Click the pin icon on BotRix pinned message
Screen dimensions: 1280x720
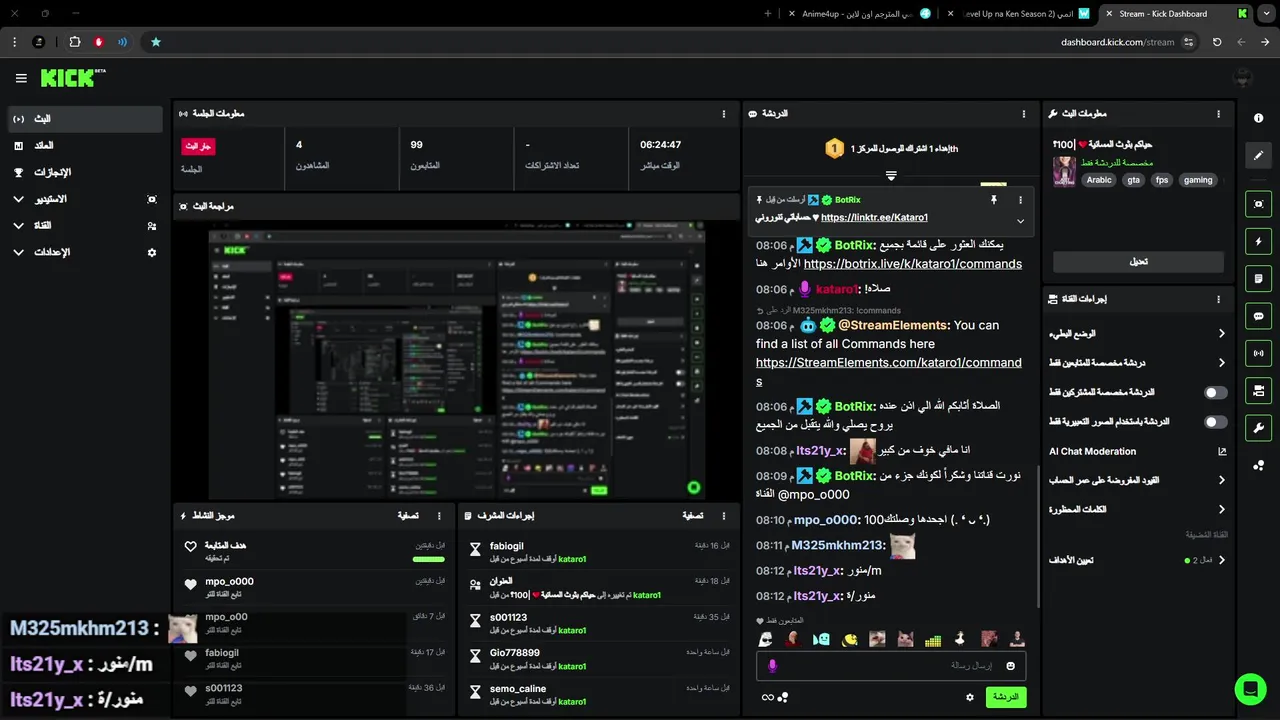pyautogui.click(x=994, y=200)
